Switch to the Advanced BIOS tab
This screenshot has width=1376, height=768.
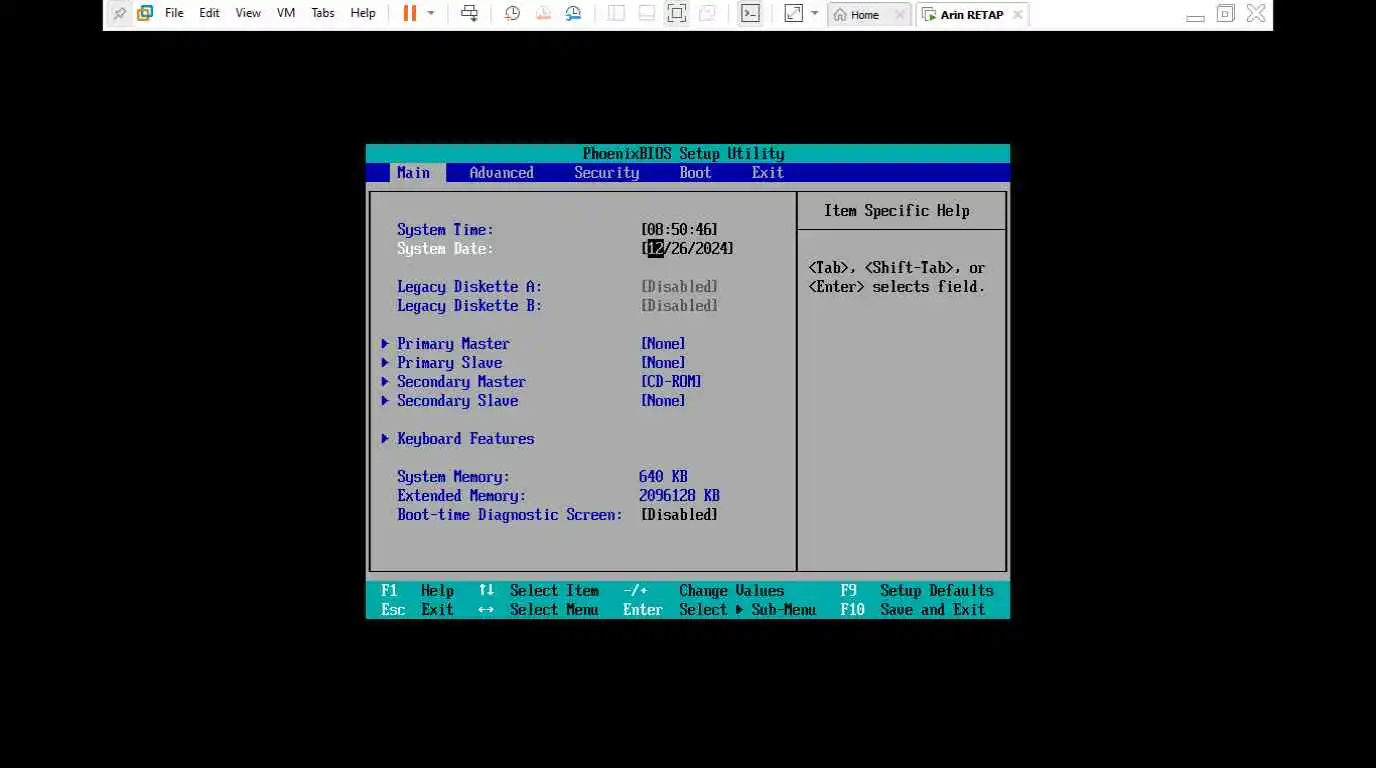pyautogui.click(x=501, y=173)
